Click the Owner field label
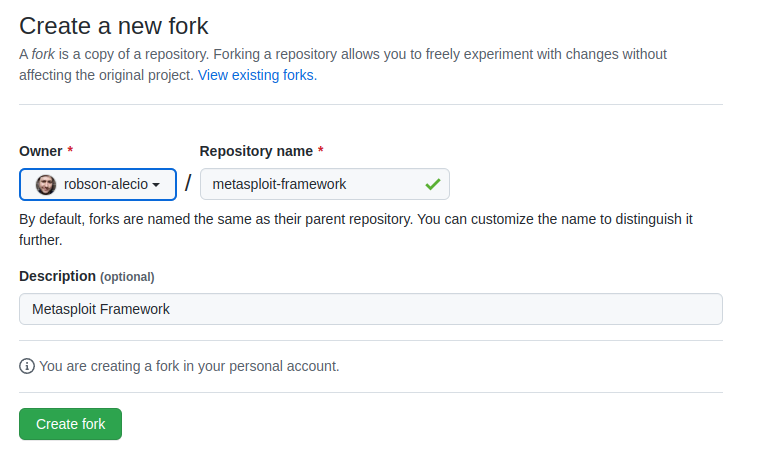 point(41,152)
